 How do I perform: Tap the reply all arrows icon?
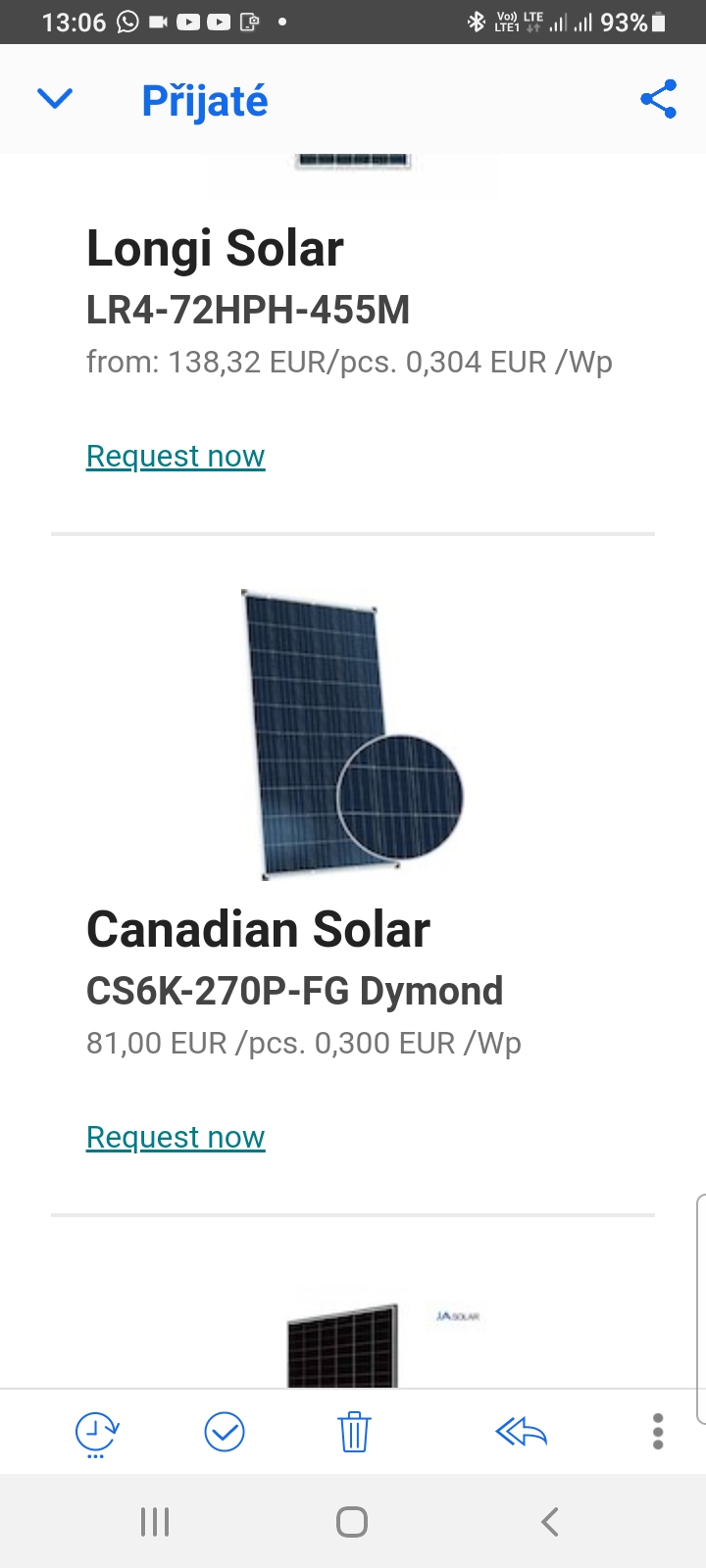point(521,1433)
